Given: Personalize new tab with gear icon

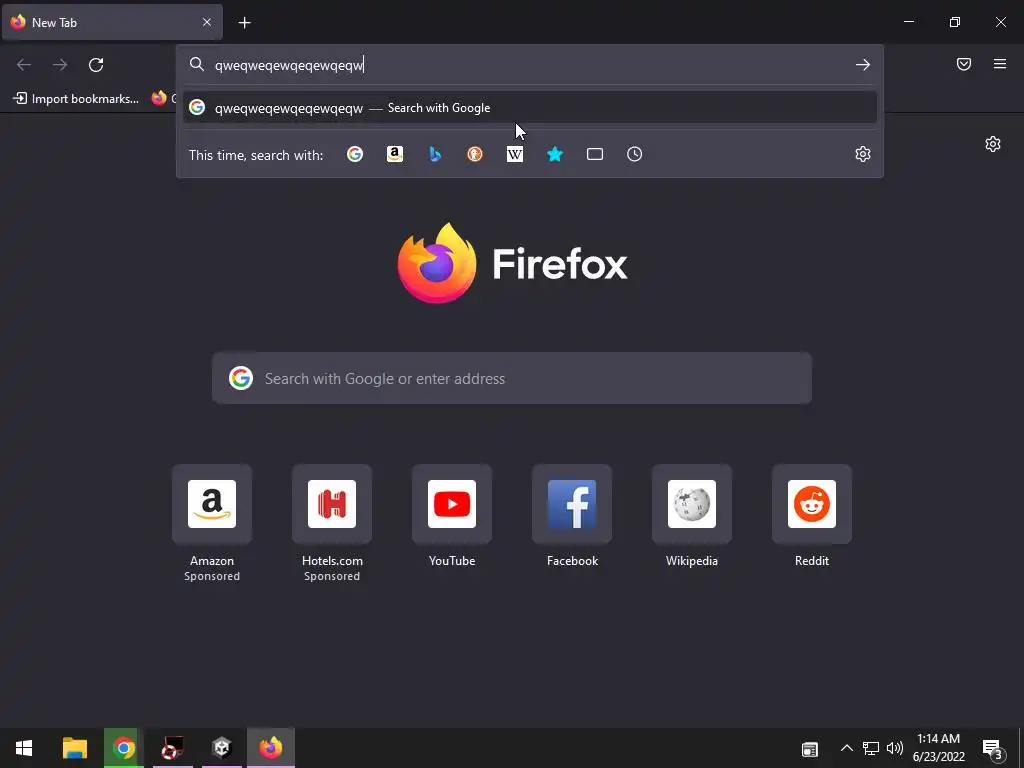Looking at the screenshot, I should pos(993,144).
